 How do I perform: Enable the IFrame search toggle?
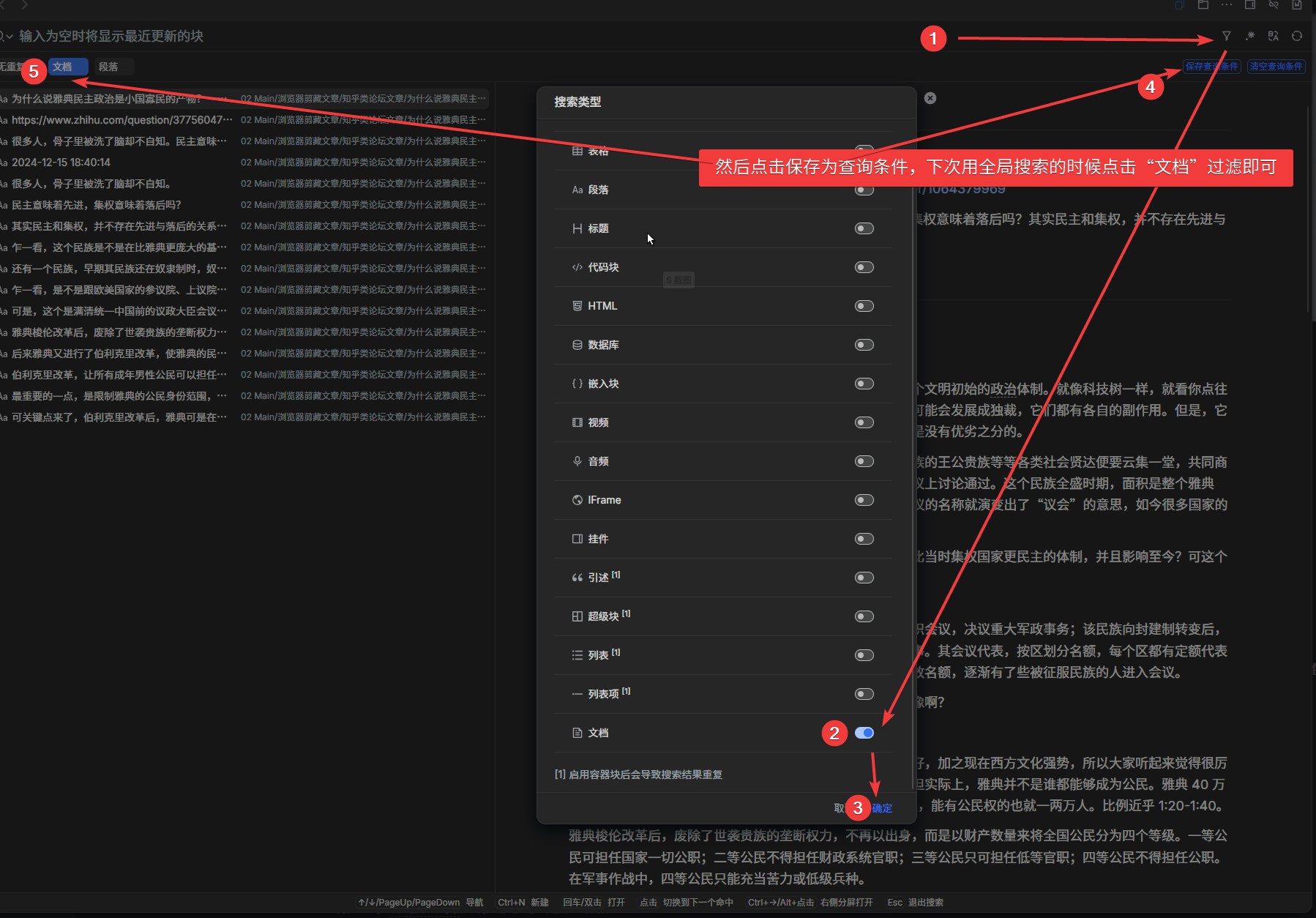(864, 500)
